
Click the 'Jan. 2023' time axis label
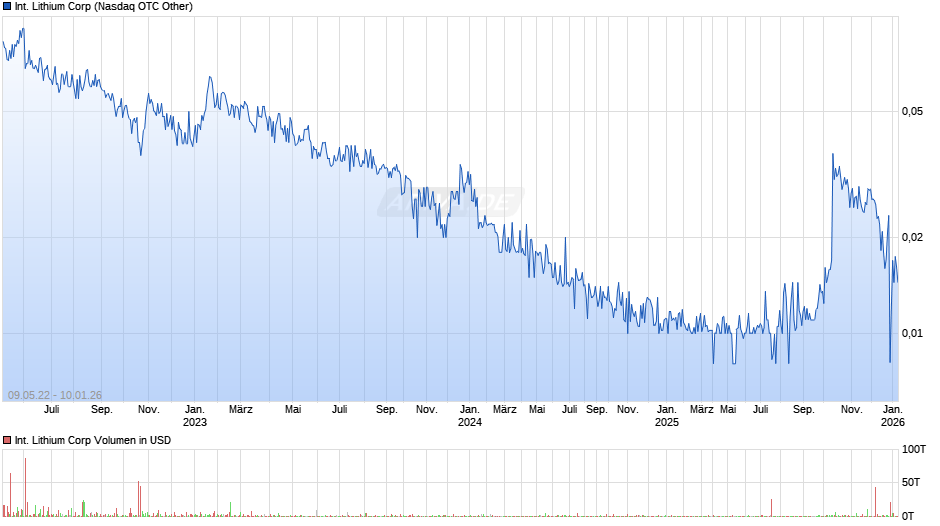tap(195, 416)
